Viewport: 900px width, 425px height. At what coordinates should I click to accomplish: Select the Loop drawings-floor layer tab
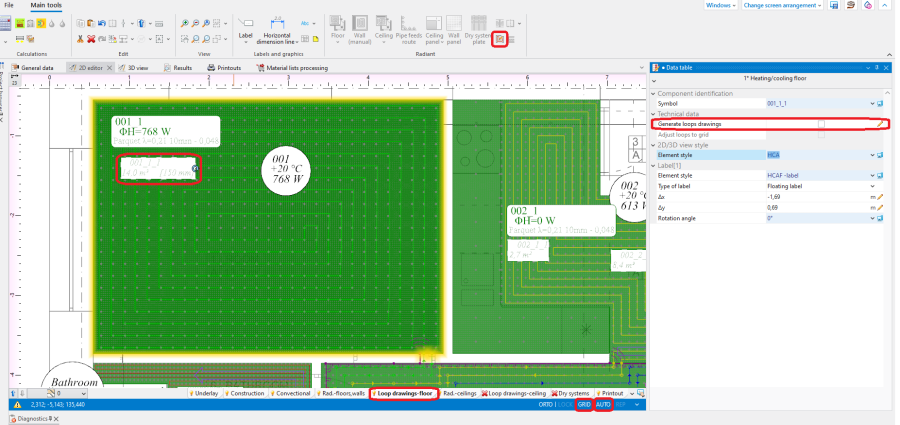(404, 393)
